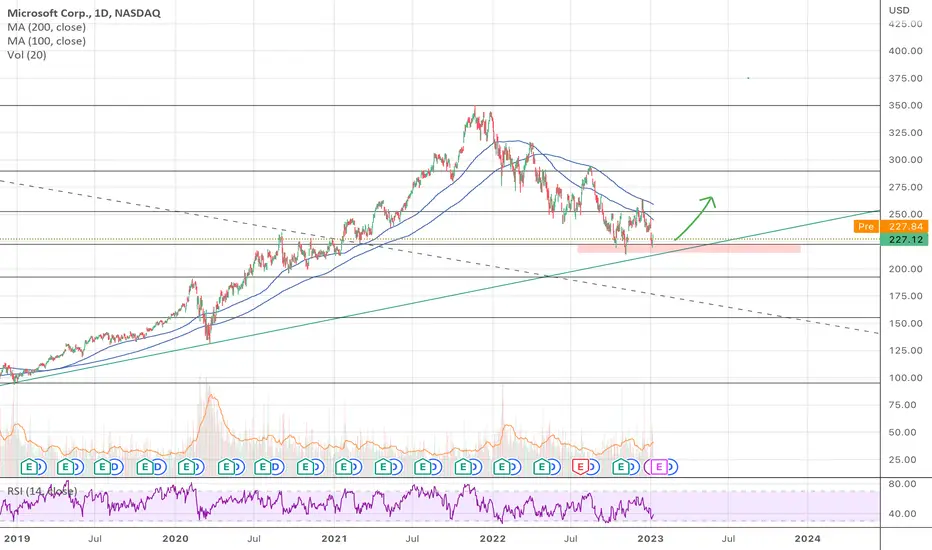This screenshot has height=550, width=932.
Task: Click the 300.00 price axis label
Action: pyautogui.click(x=905, y=160)
